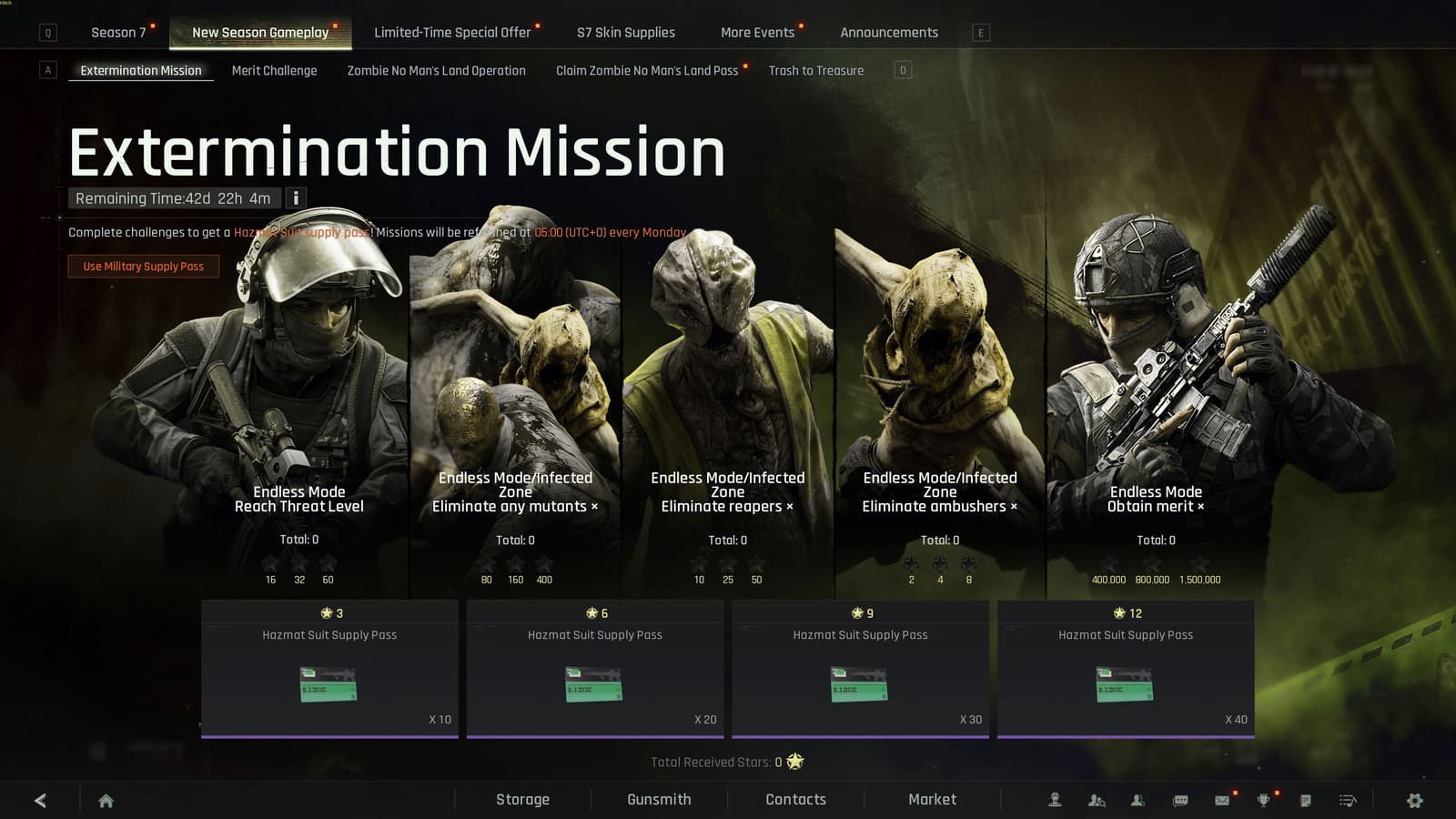1456x819 pixels.
Task: Select the 12-star Hazmat Suit reward
Action: (x=1126, y=669)
